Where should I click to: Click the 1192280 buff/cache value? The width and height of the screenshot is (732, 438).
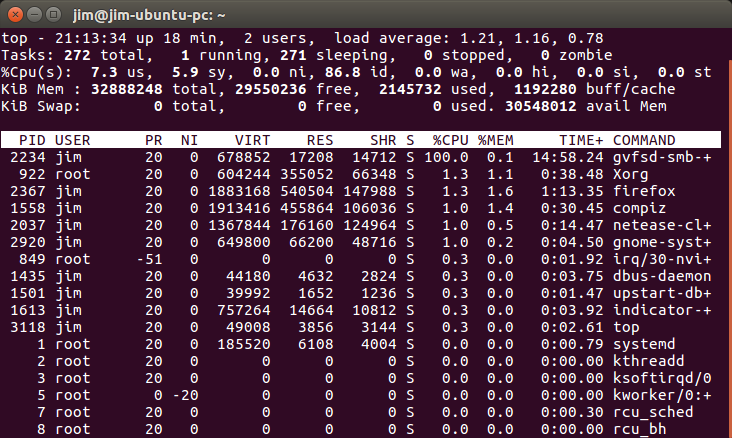click(x=545, y=89)
